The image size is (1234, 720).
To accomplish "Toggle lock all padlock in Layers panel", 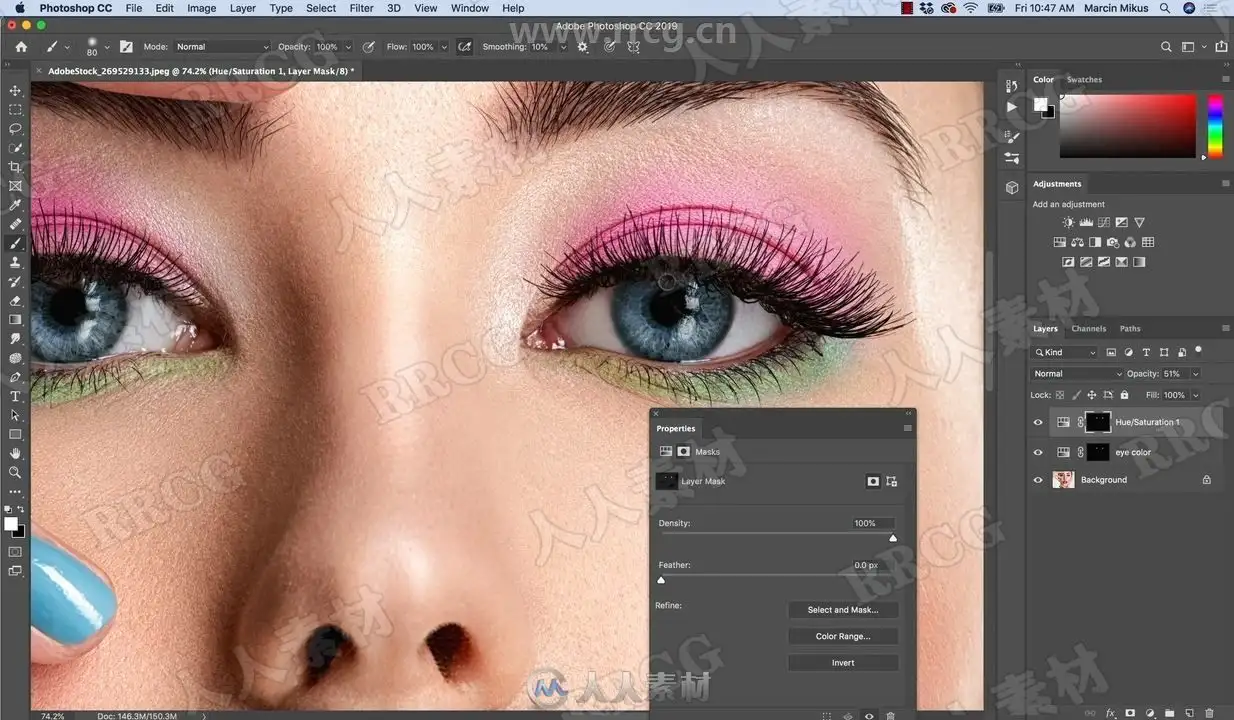I will (1124, 395).
